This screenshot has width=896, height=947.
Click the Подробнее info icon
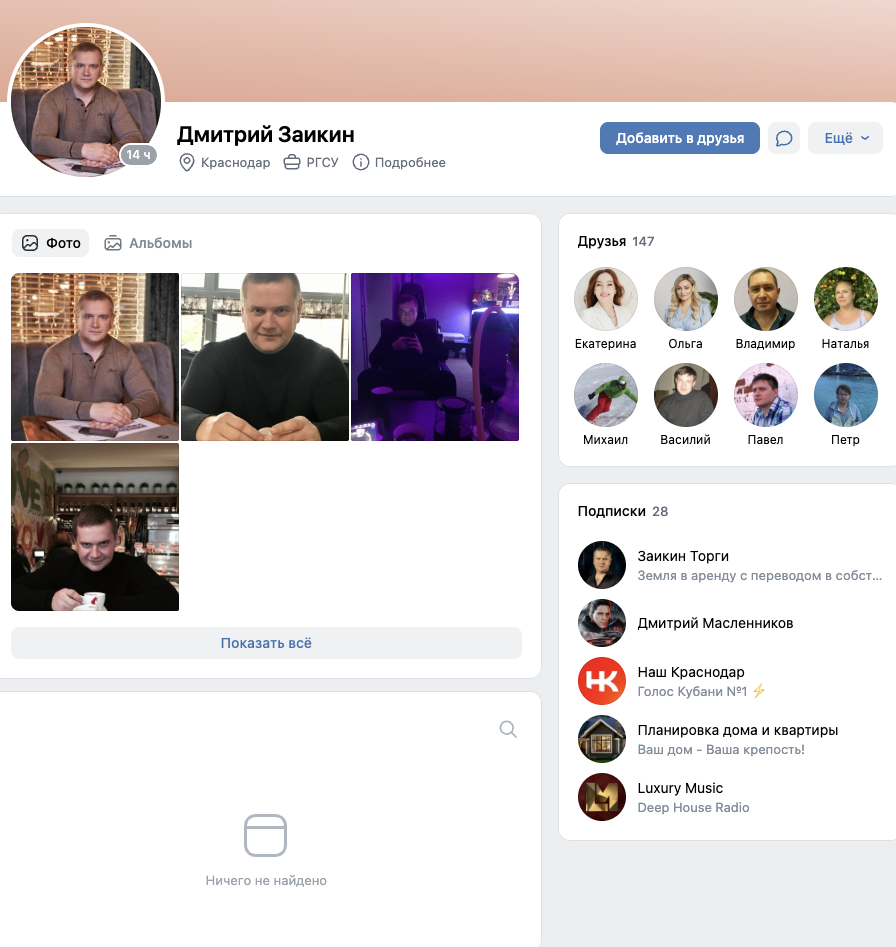[x=360, y=162]
